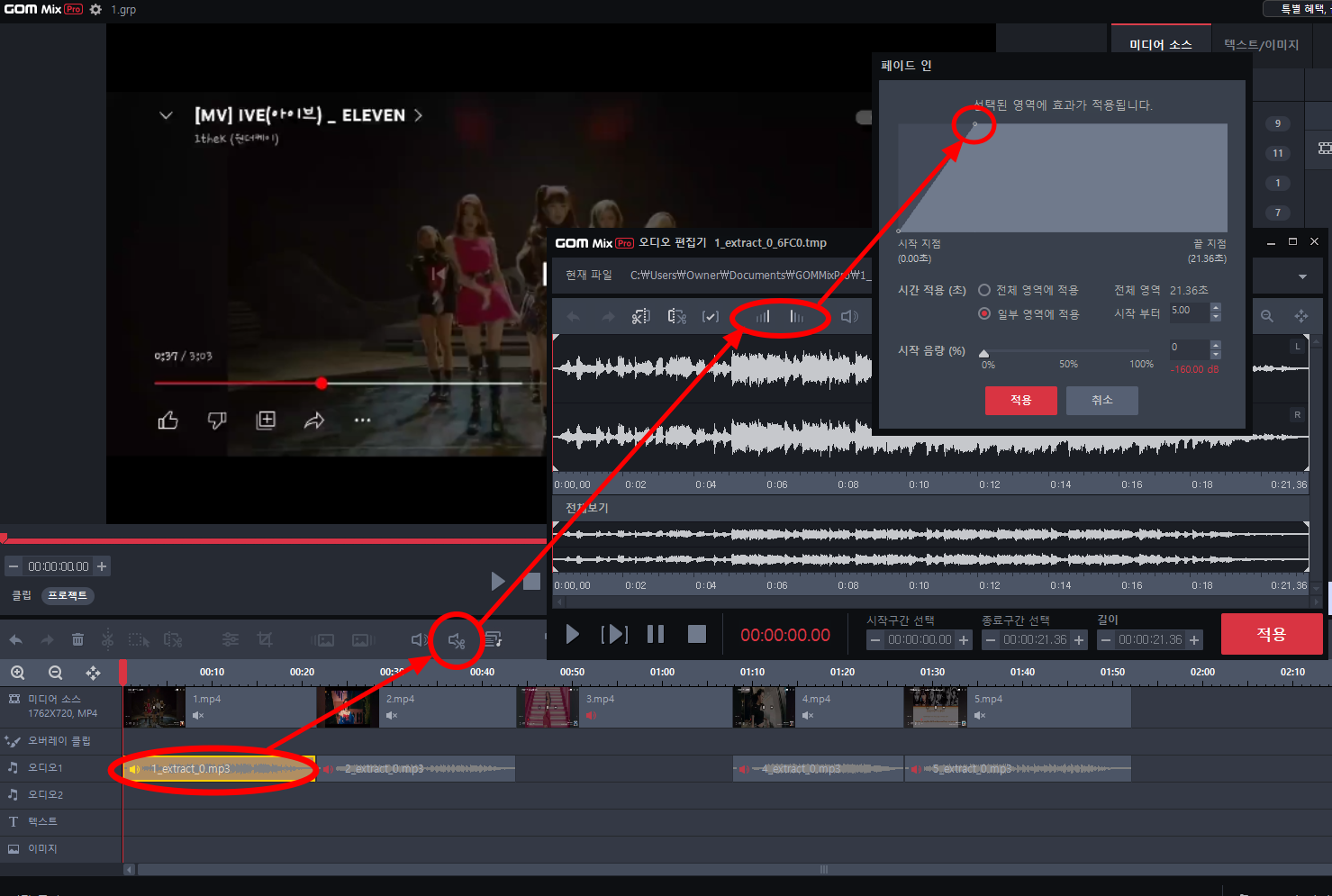Collapse the video title chevron in the preview
This screenshot has width=1332, height=896.
[x=166, y=115]
